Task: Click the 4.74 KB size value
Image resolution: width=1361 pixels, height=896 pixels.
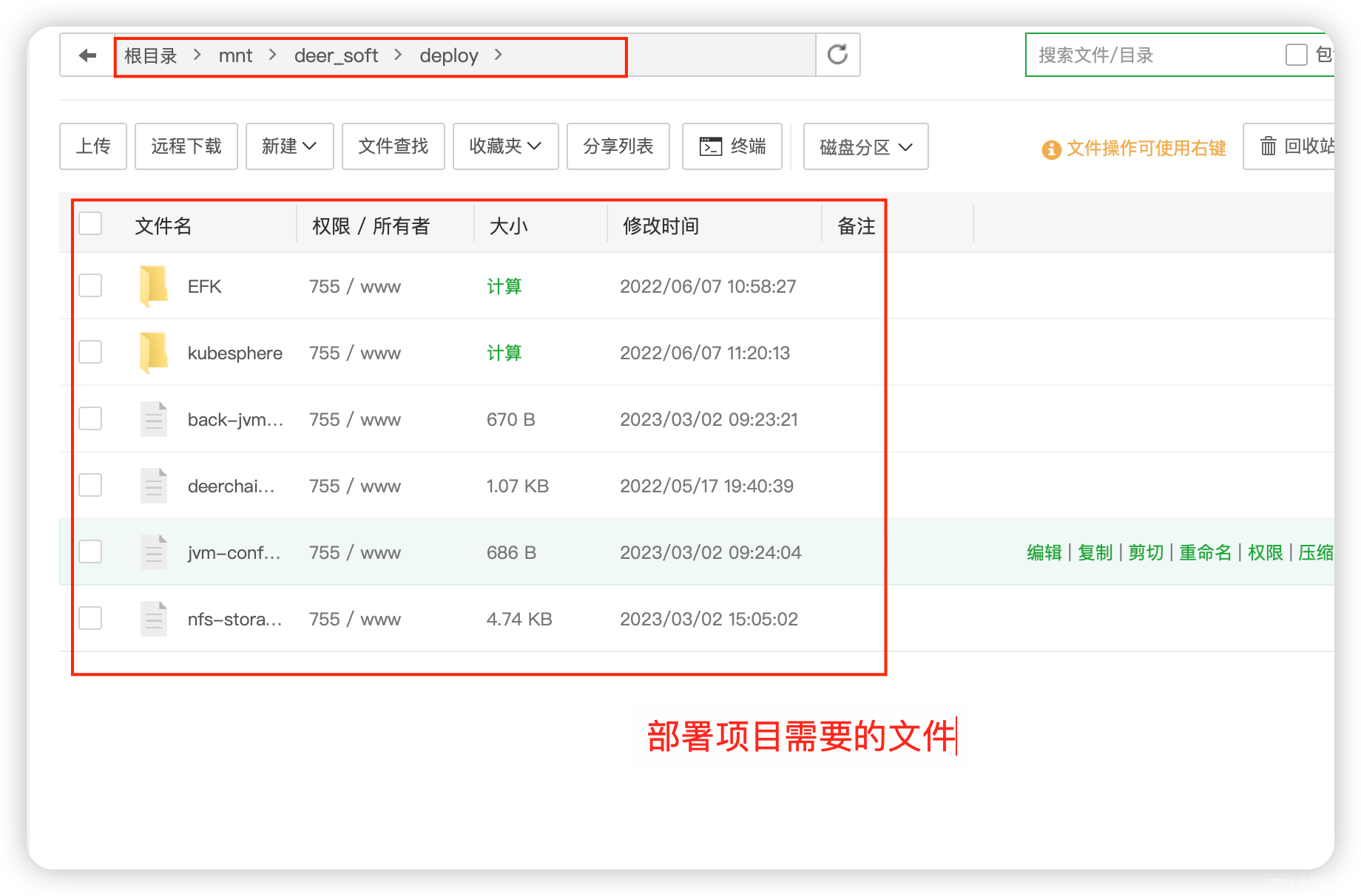Action: (x=519, y=619)
